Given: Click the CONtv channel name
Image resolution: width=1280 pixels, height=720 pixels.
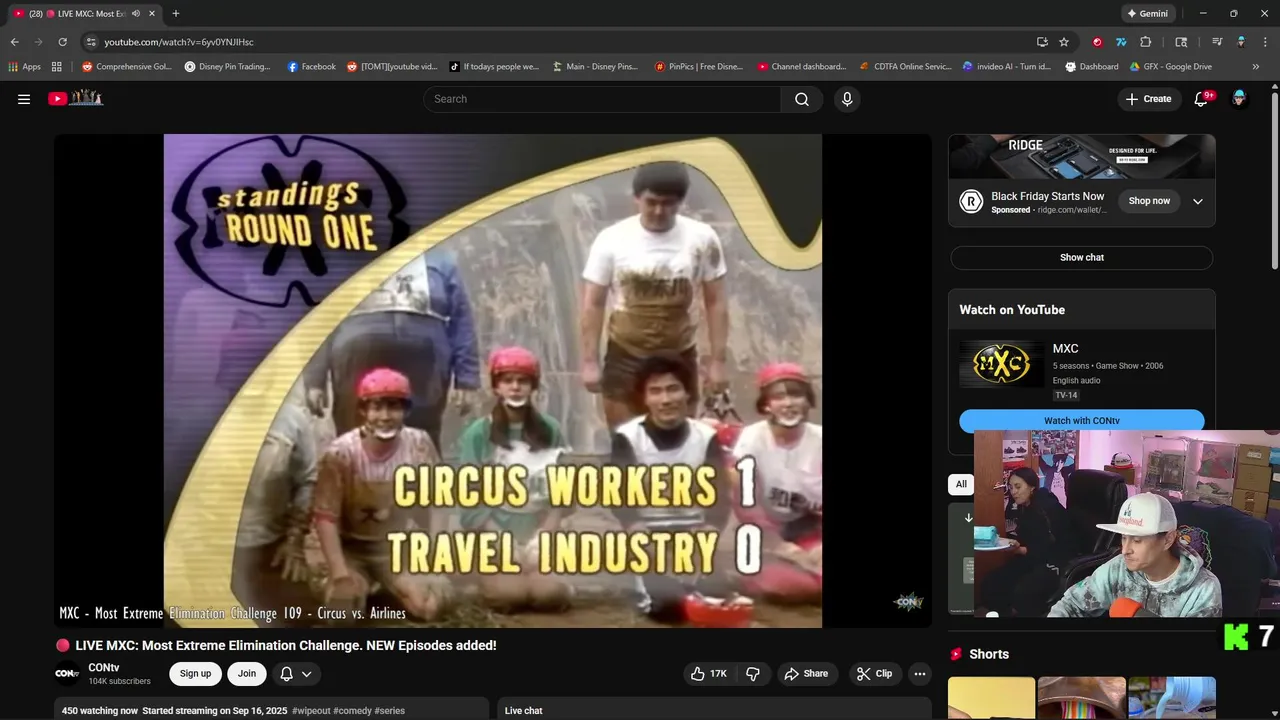Looking at the screenshot, I should point(104,667).
